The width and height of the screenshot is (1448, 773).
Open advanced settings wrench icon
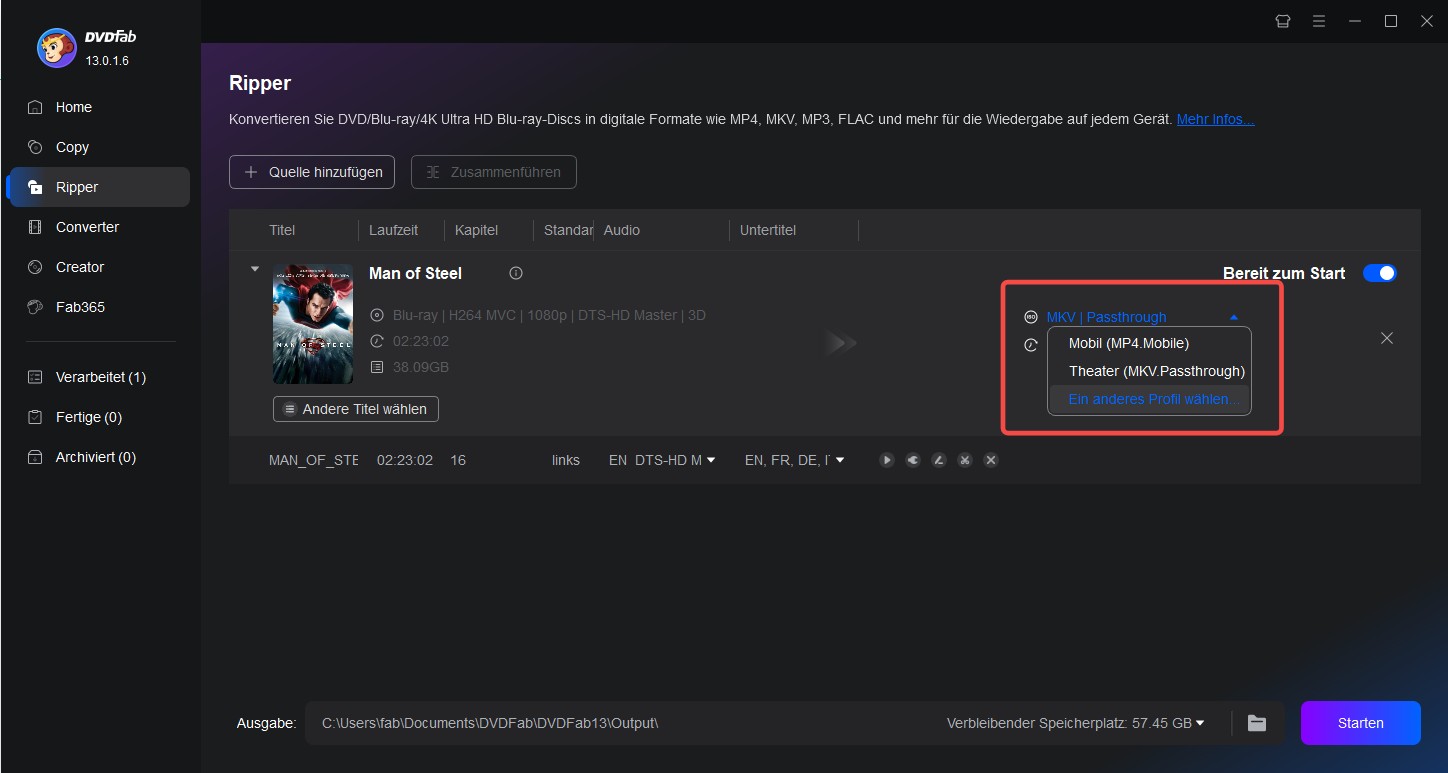[x=913, y=460]
